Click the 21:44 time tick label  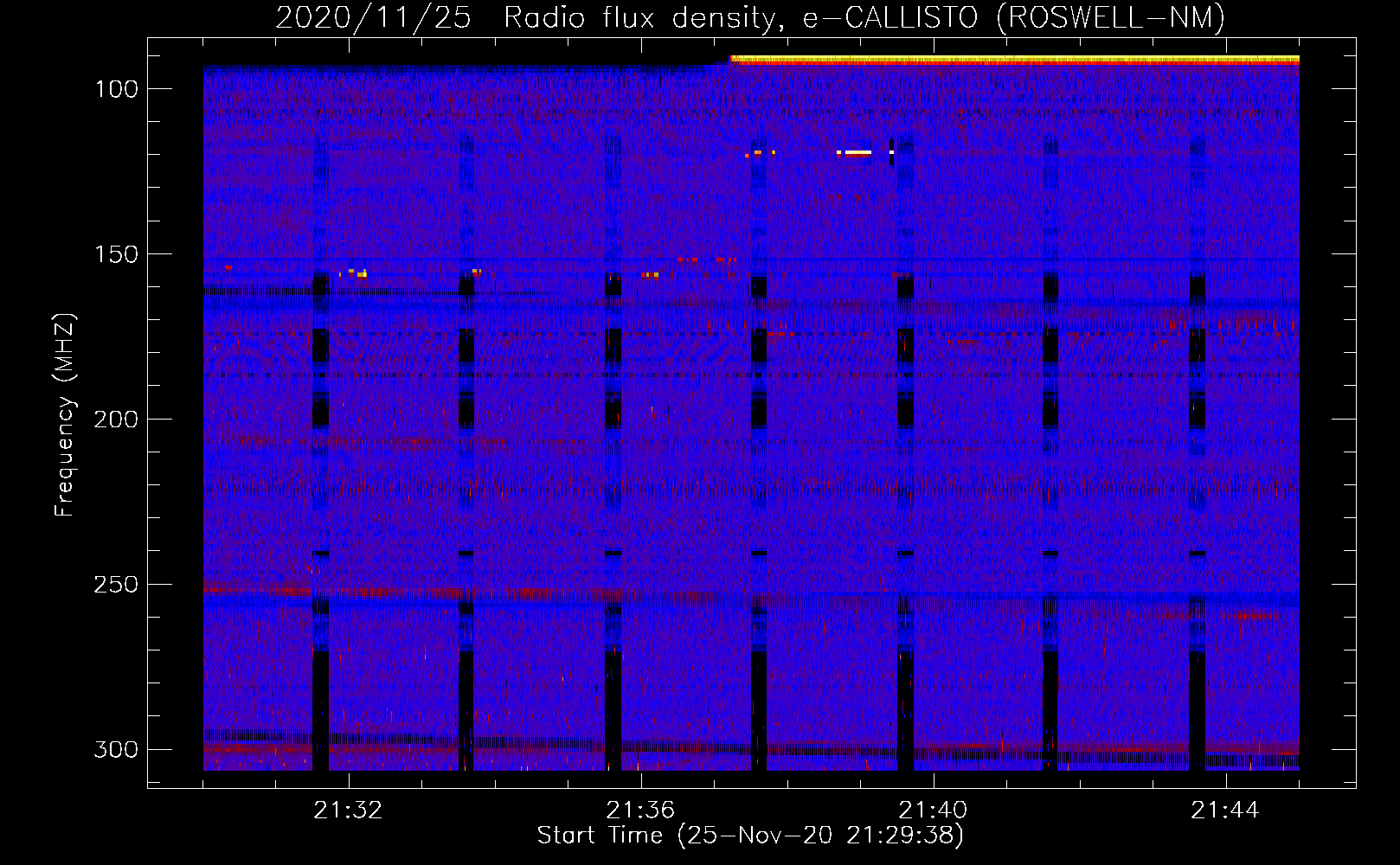point(1225,811)
